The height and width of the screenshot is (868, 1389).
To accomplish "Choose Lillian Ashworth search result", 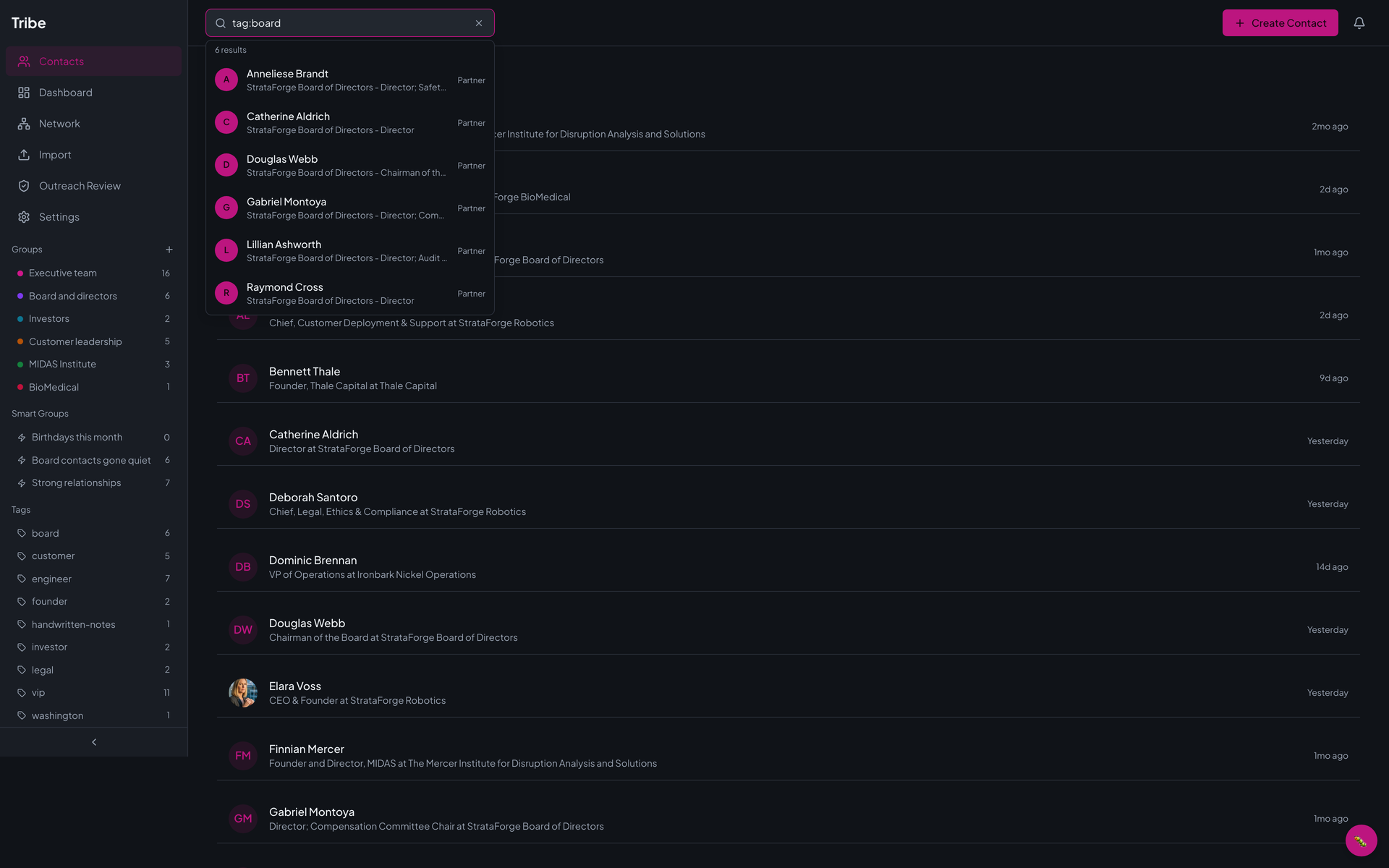I will pyautogui.click(x=350, y=251).
